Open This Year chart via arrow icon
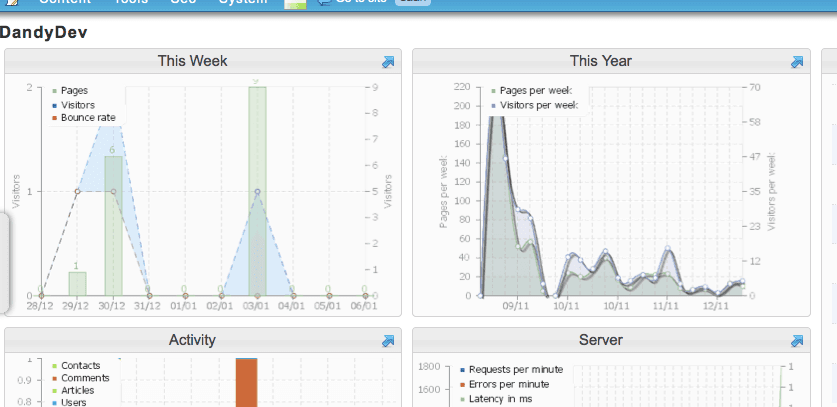 coord(797,62)
